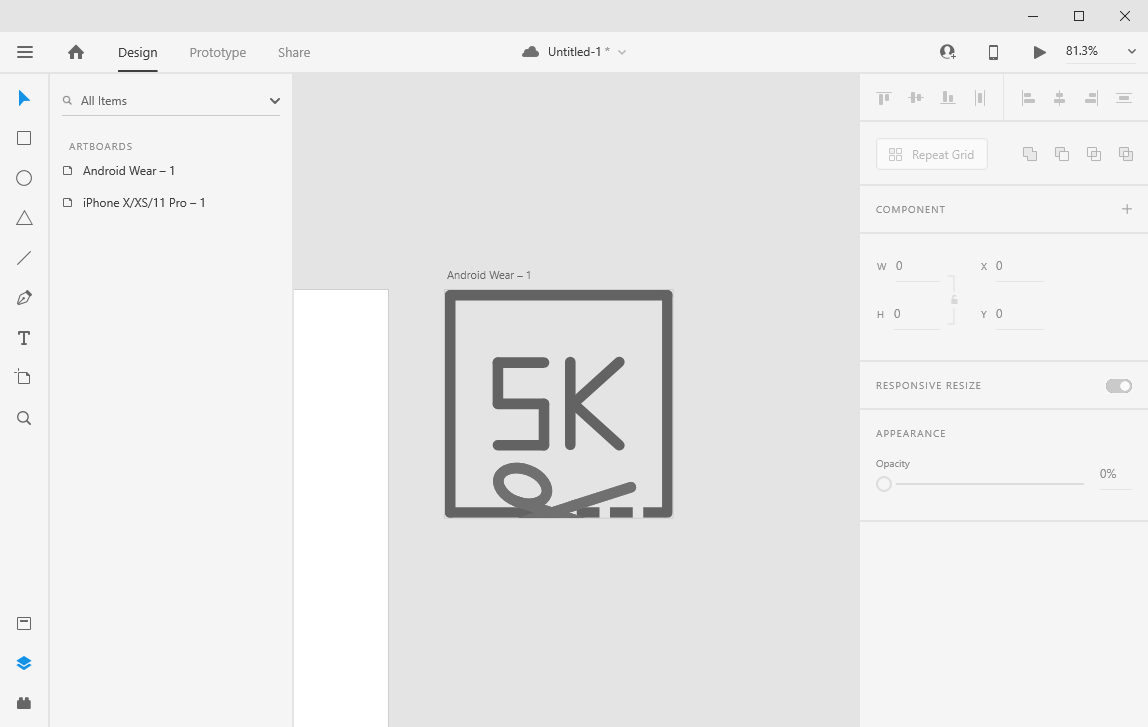Image resolution: width=1148 pixels, height=727 pixels.
Task: Open the mobile device preview icon
Action: (994, 52)
